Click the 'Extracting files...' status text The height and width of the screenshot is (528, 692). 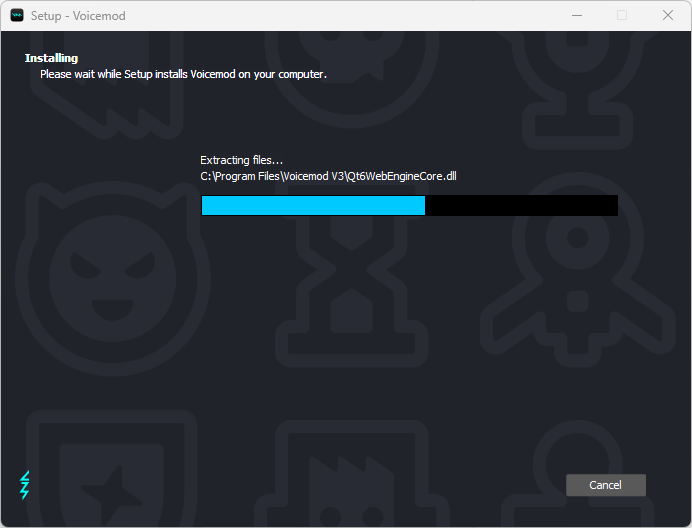pos(241,160)
